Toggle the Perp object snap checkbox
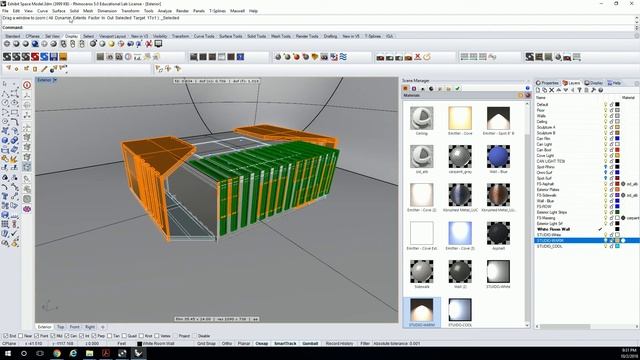640x360 pixels. click(x=94, y=336)
